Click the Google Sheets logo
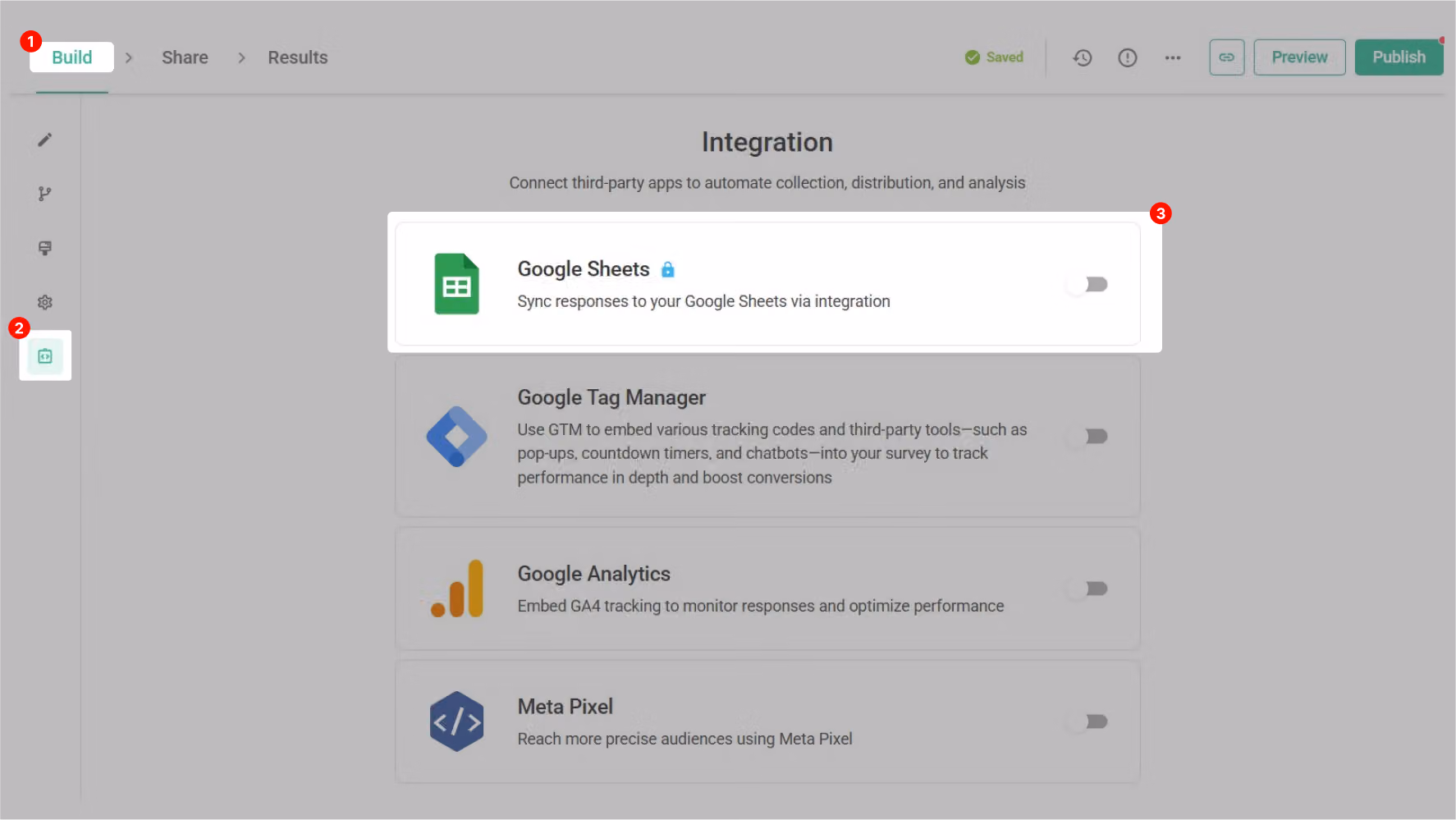The width and height of the screenshot is (1456, 820). point(456,284)
